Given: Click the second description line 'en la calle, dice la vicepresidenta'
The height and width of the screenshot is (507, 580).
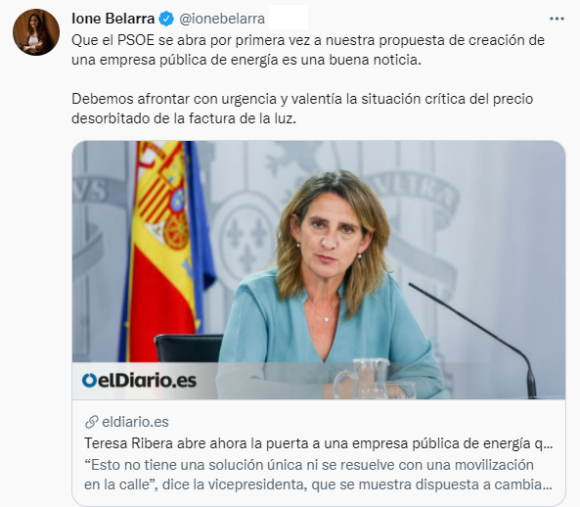Looking at the screenshot, I should pyautogui.click(x=318, y=484).
